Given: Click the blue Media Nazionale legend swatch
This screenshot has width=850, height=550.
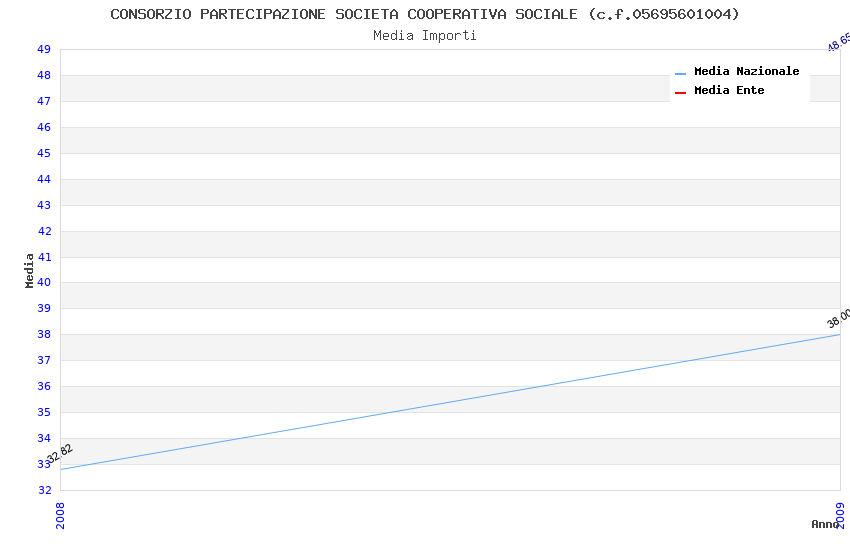Looking at the screenshot, I should (680, 74).
